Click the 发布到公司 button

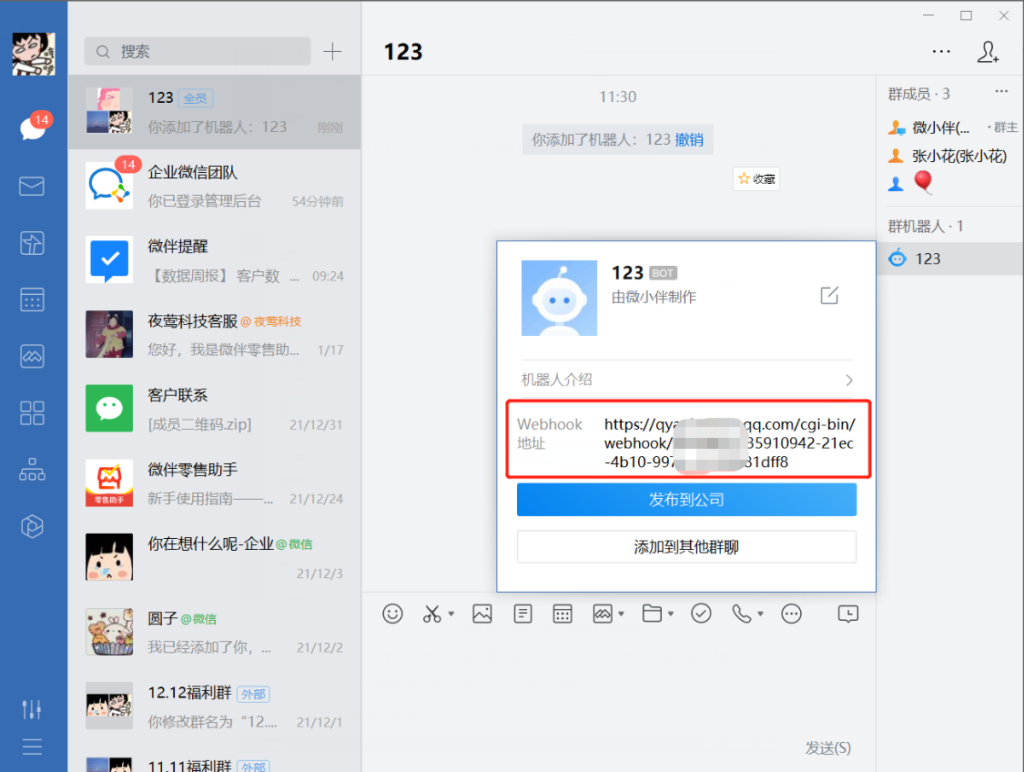pyautogui.click(x=686, y=500)
